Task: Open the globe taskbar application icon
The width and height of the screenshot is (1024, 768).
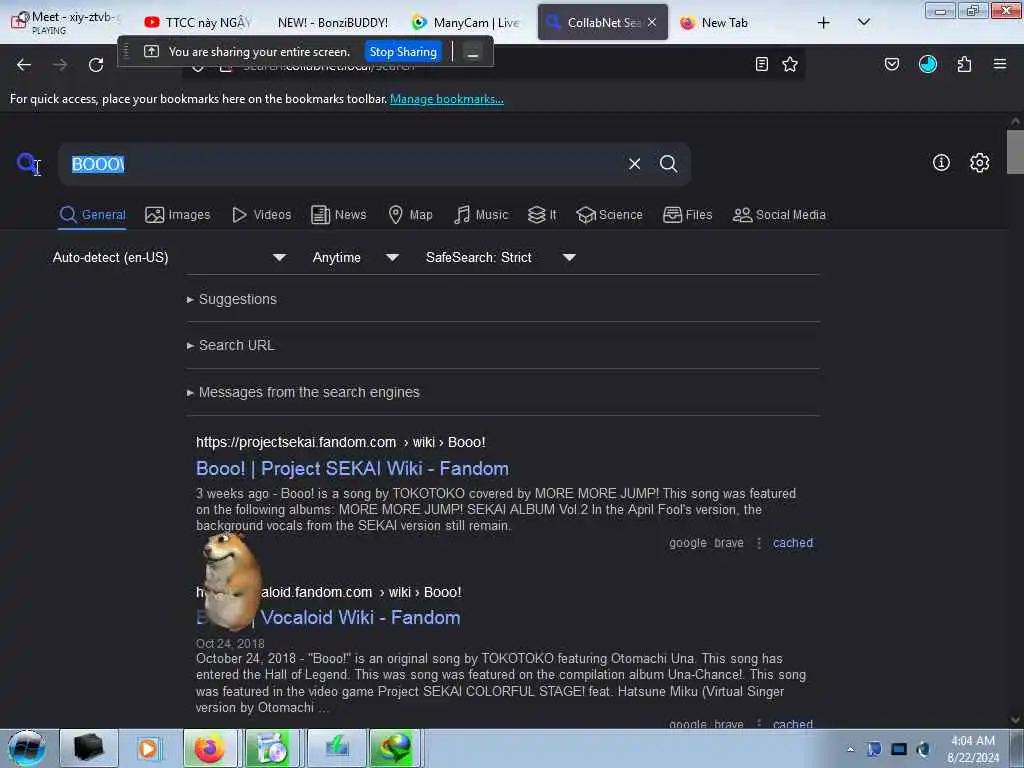Action: pyautogui.click(x=394, y=748)
